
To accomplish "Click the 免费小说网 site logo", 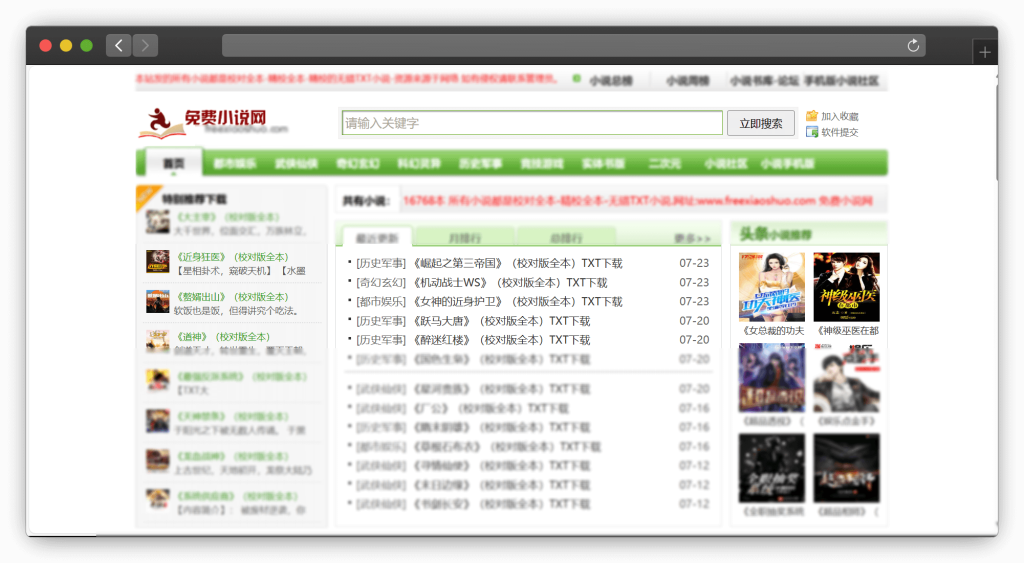I will pos(213,123).
